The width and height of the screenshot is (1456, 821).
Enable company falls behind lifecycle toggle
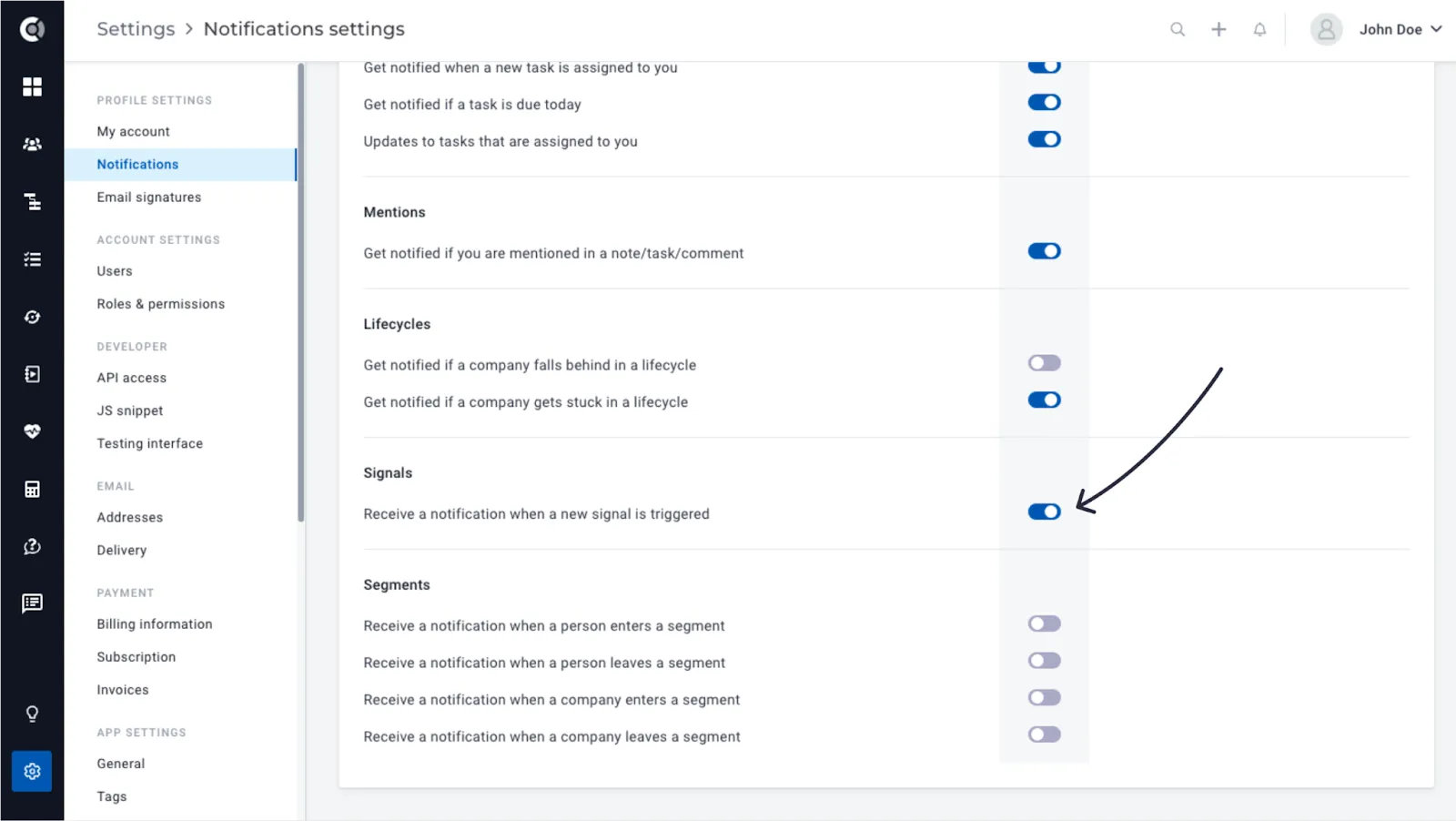(1045, 363)
